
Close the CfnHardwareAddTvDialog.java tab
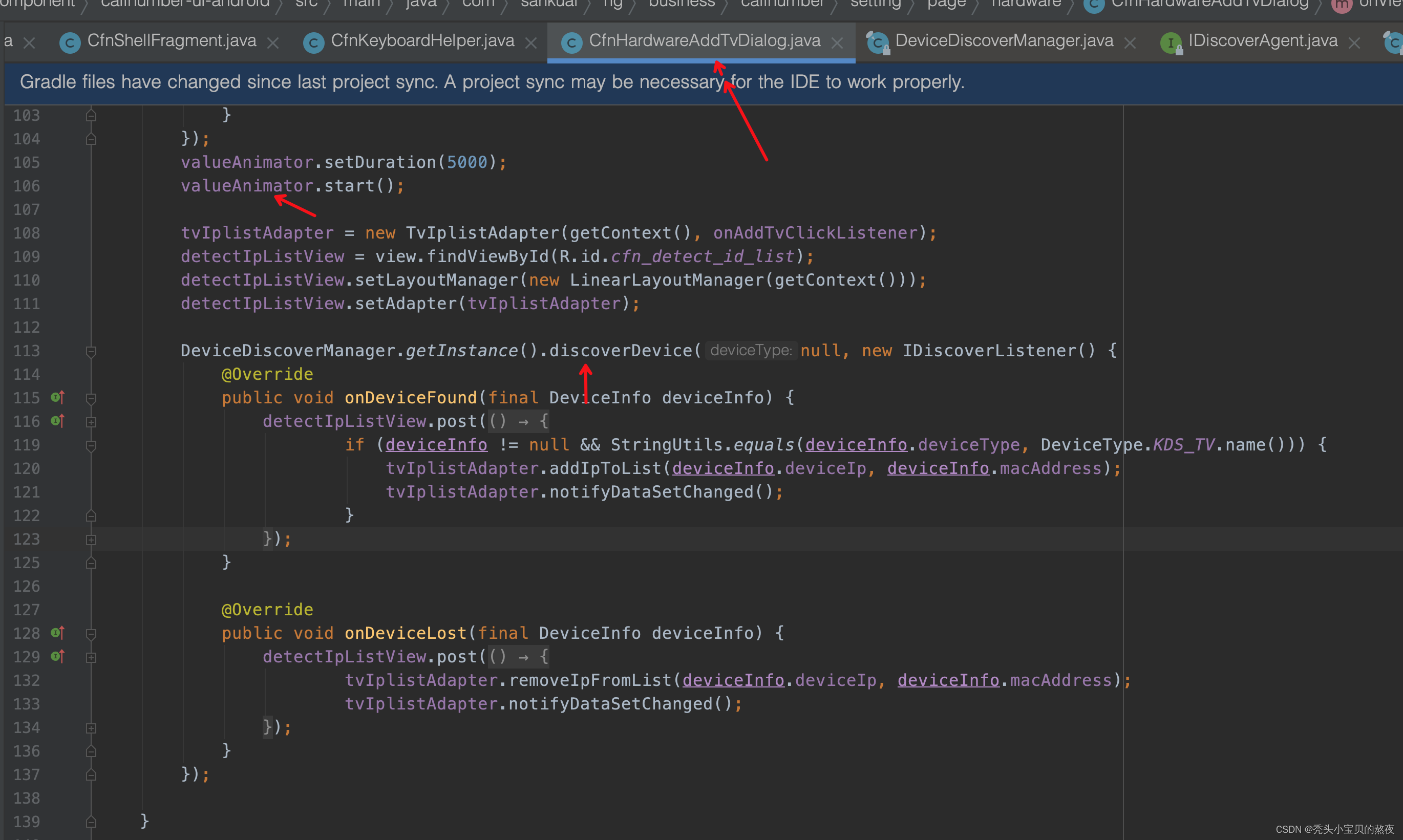click(837, 42)
